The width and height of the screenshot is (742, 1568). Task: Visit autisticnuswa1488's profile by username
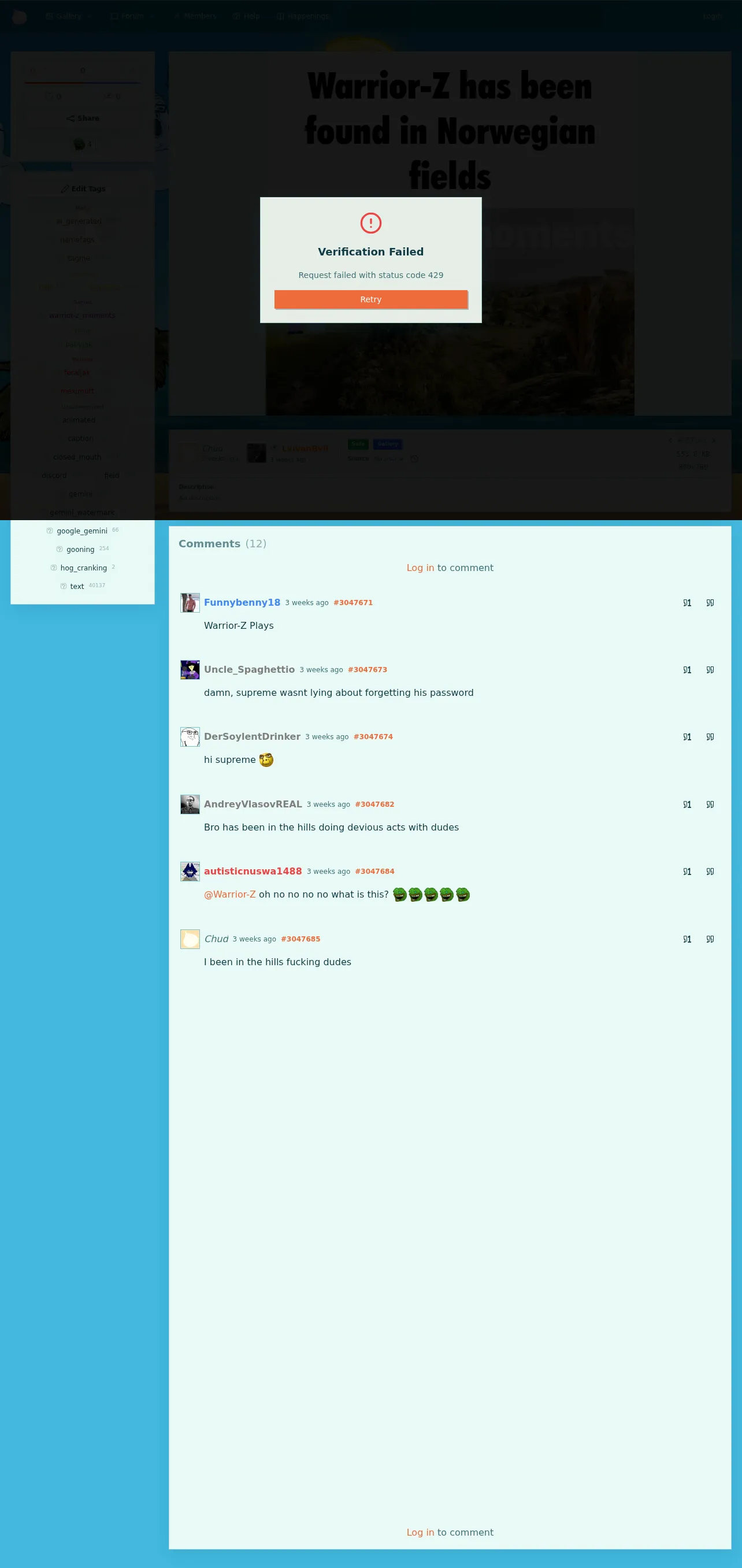pos(253,870)
